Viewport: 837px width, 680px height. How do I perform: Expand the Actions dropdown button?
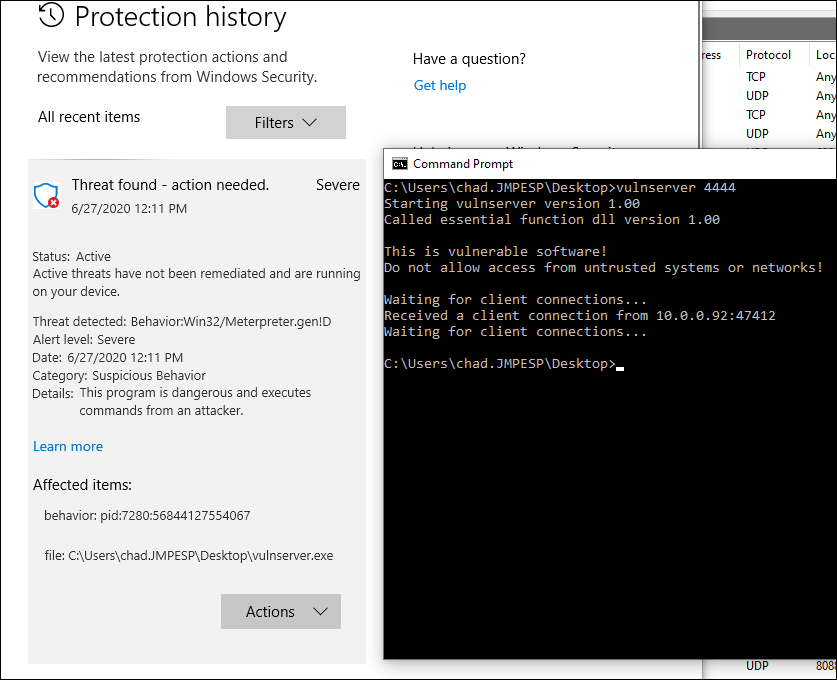pyautogui.click(x=281, y=611)
